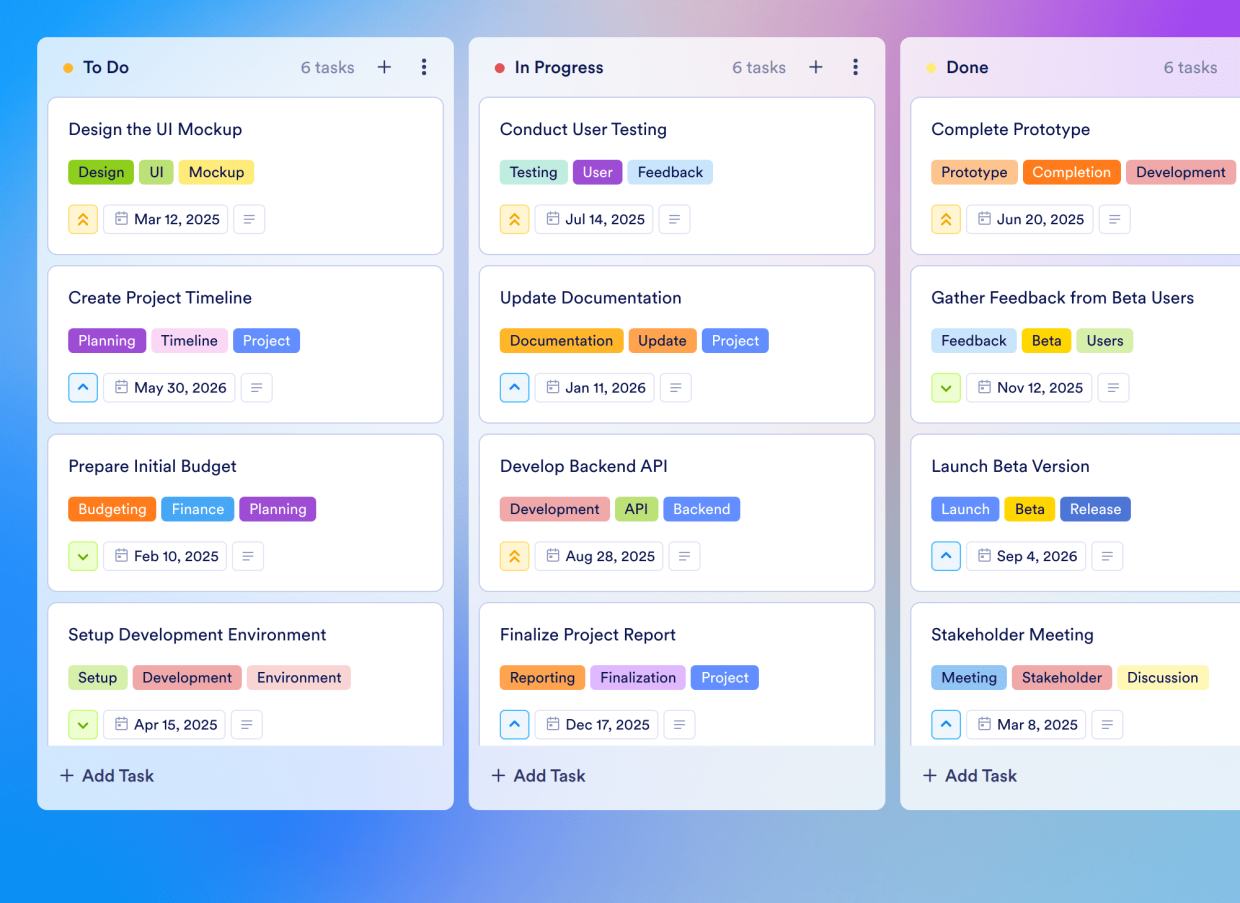Viewport: 1240px width, 903px height.
Task: Click the plus icon in the In Progress header
Action: pos(815,67)
